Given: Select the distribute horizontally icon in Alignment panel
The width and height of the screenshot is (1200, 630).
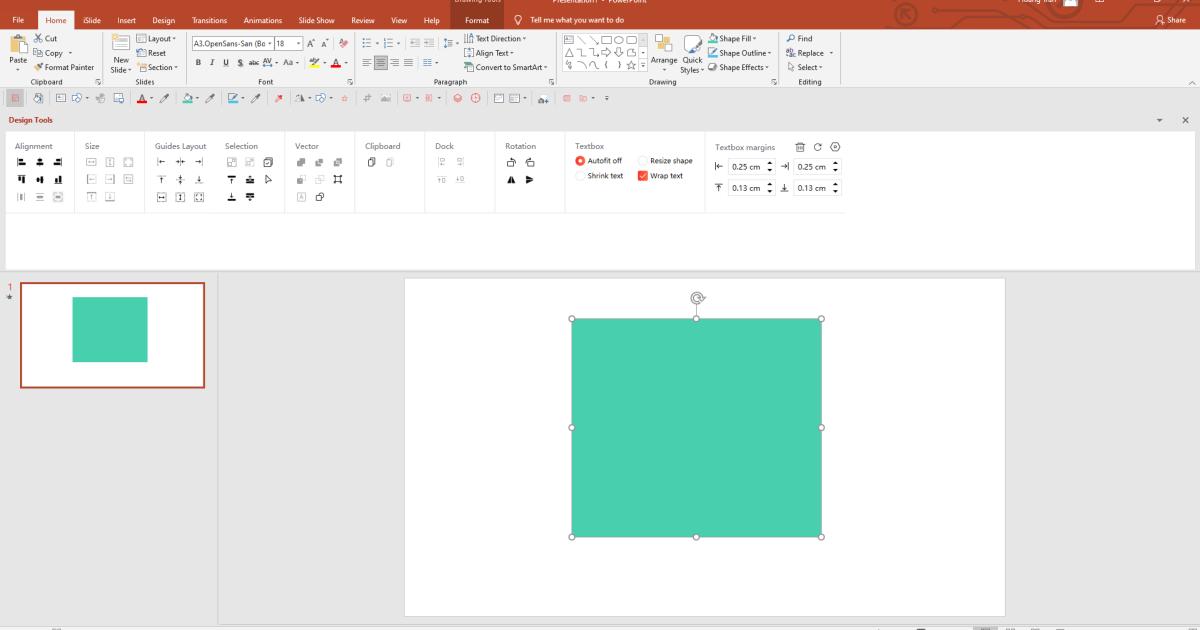Looking at the screenshot, I should 20,196.
